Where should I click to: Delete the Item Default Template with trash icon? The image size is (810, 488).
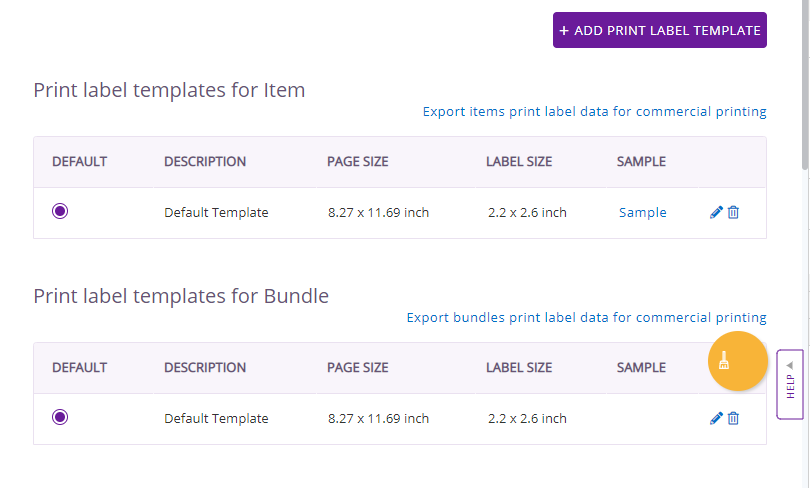click(733, 212)
